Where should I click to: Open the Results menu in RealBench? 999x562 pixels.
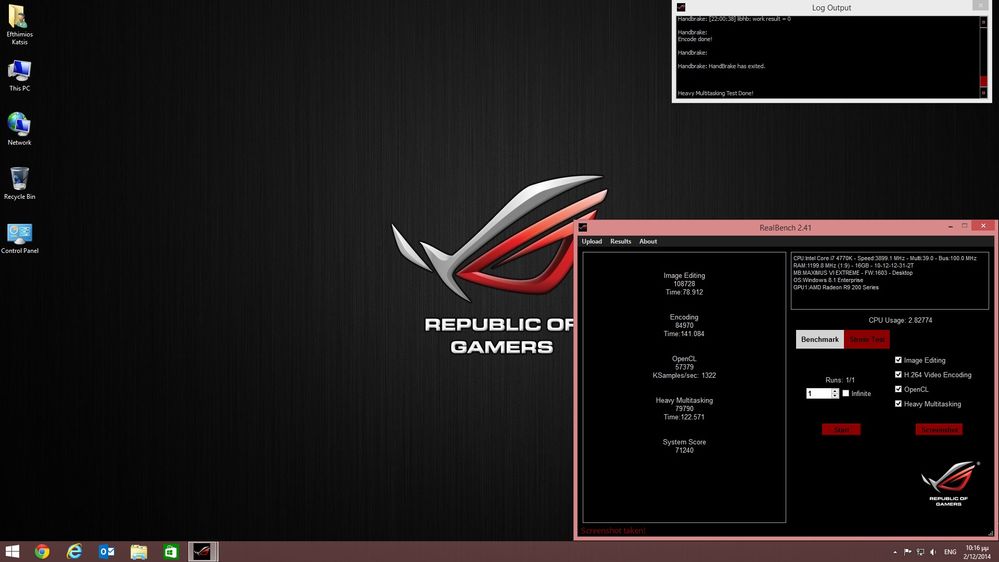[x=621, y=241]
